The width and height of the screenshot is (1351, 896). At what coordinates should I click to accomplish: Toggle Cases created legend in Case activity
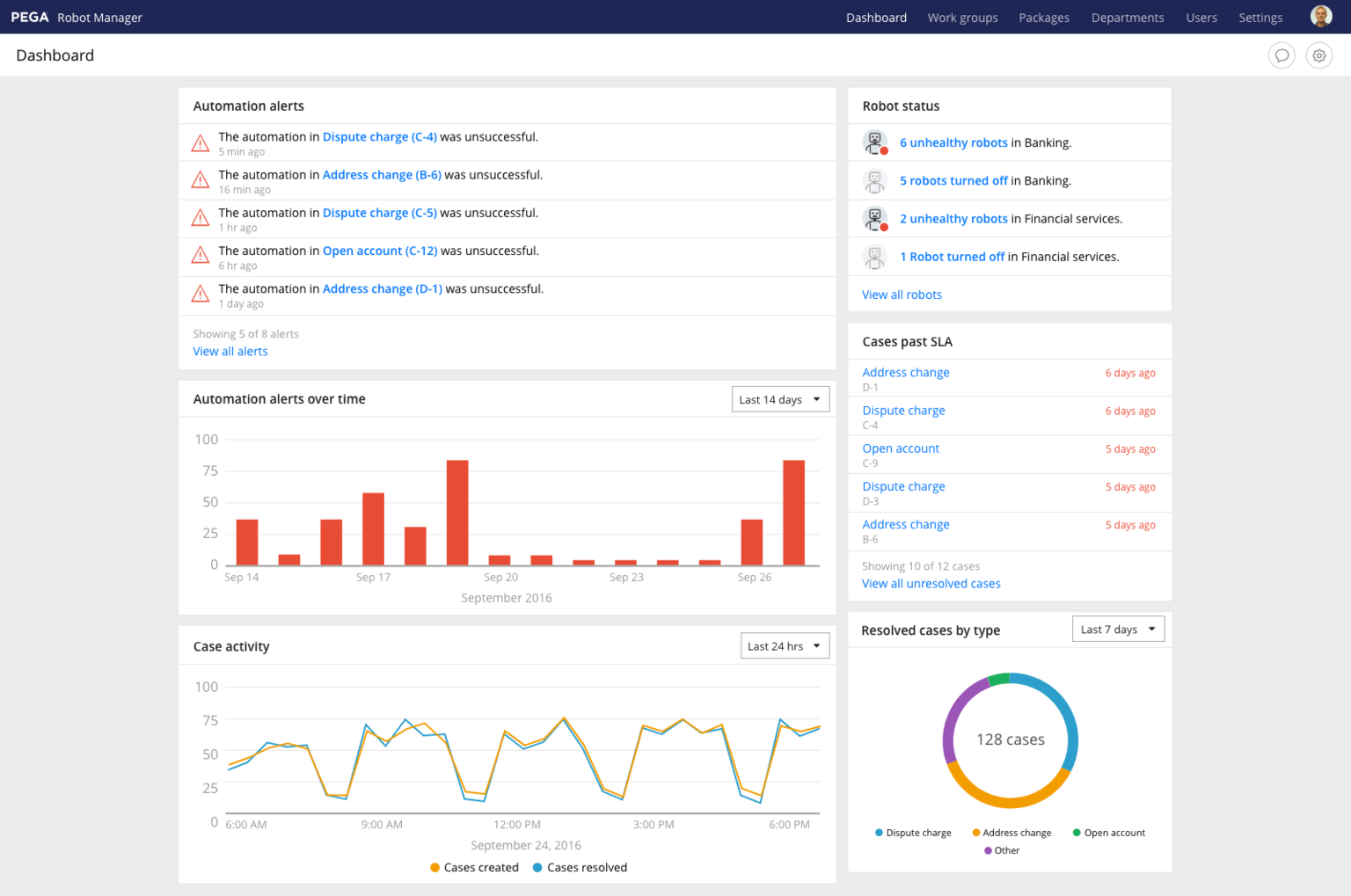474,868
